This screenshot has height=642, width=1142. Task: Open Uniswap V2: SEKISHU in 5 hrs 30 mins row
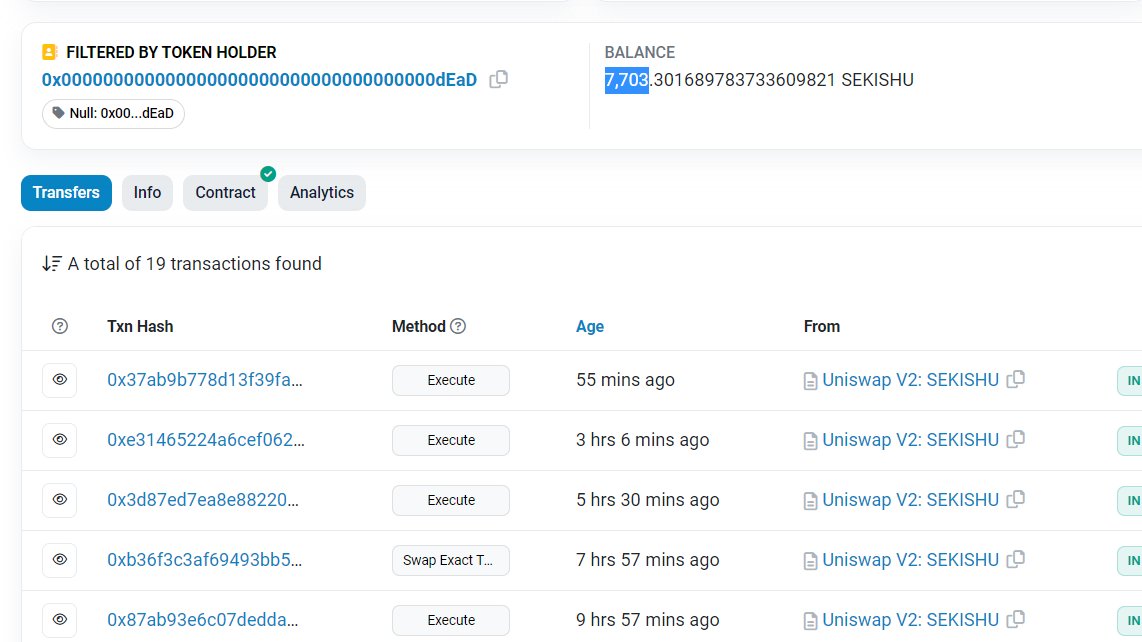pos(910,500)
